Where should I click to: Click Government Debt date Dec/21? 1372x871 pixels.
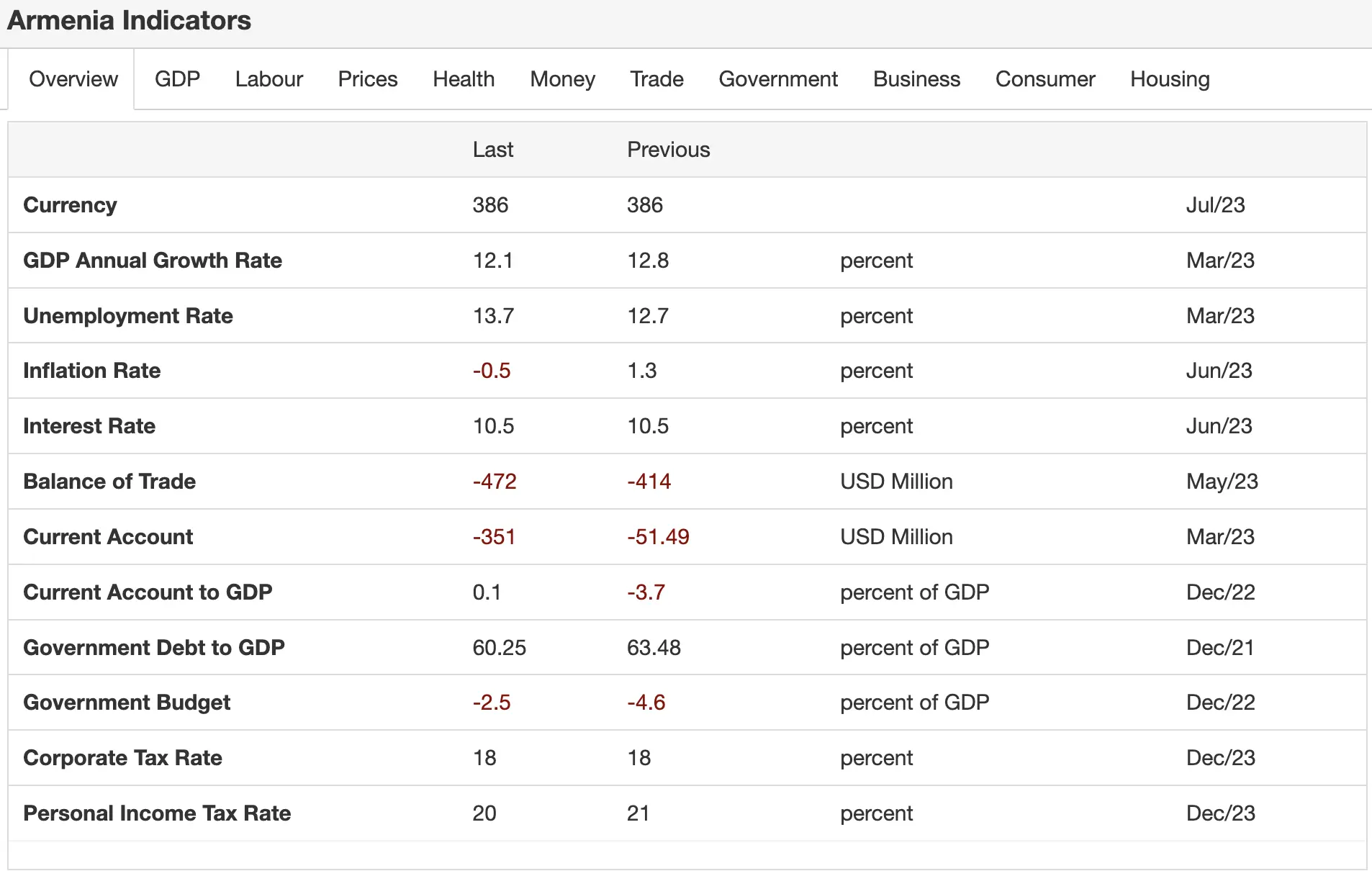click(1220, 648)
